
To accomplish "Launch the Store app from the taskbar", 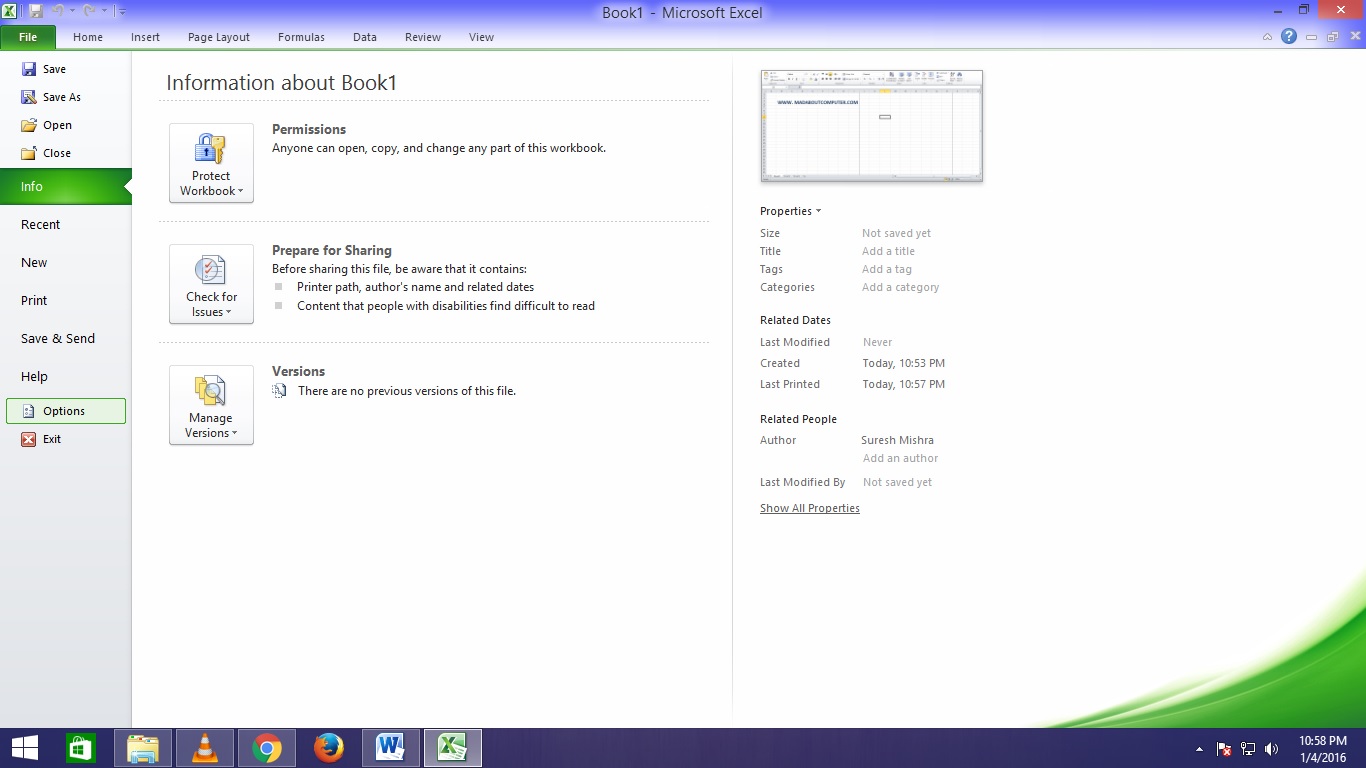I will (80, 748).
